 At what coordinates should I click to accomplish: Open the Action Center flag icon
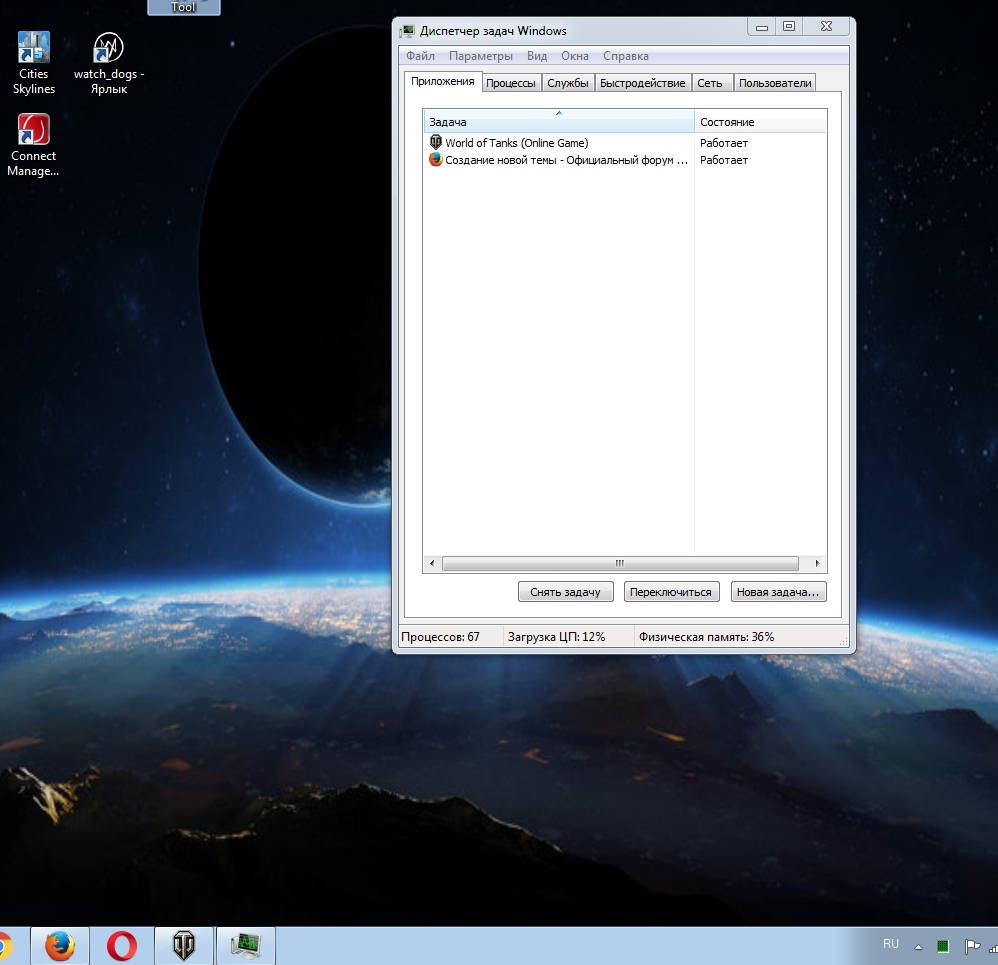pyautogui.click(x=971, y=946)
